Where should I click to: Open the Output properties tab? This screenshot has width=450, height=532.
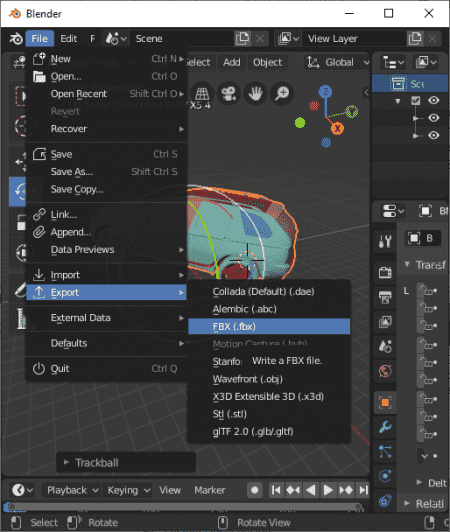coord(385,298)
